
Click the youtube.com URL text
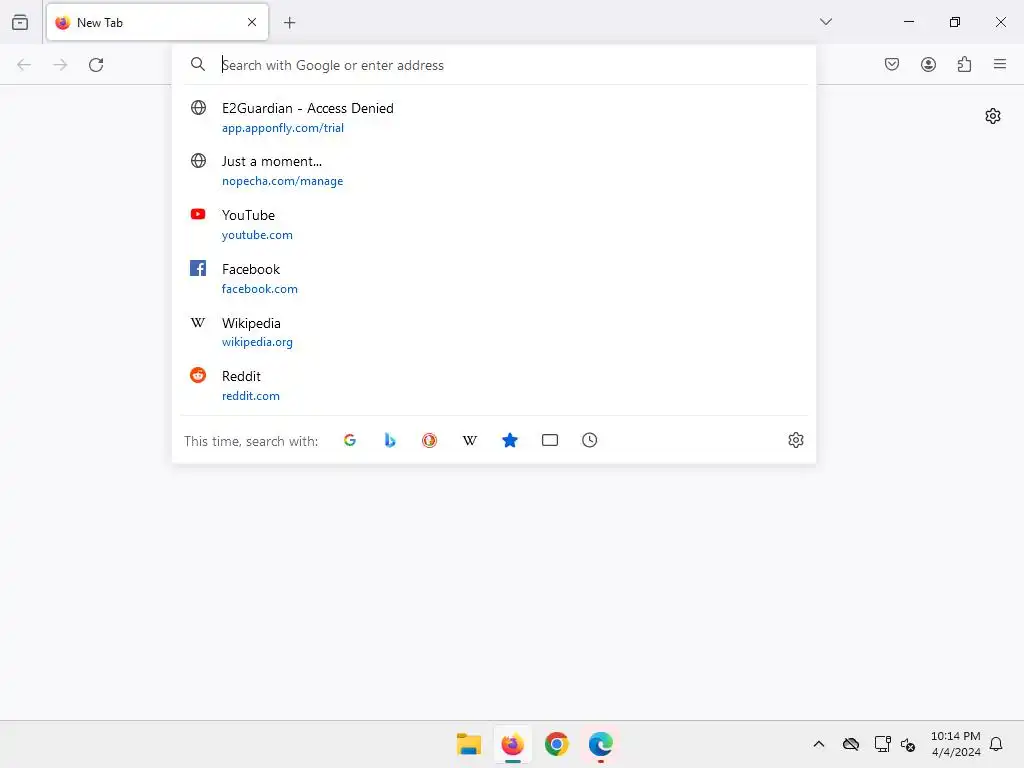pyautogui.click(x=257, y=235)
